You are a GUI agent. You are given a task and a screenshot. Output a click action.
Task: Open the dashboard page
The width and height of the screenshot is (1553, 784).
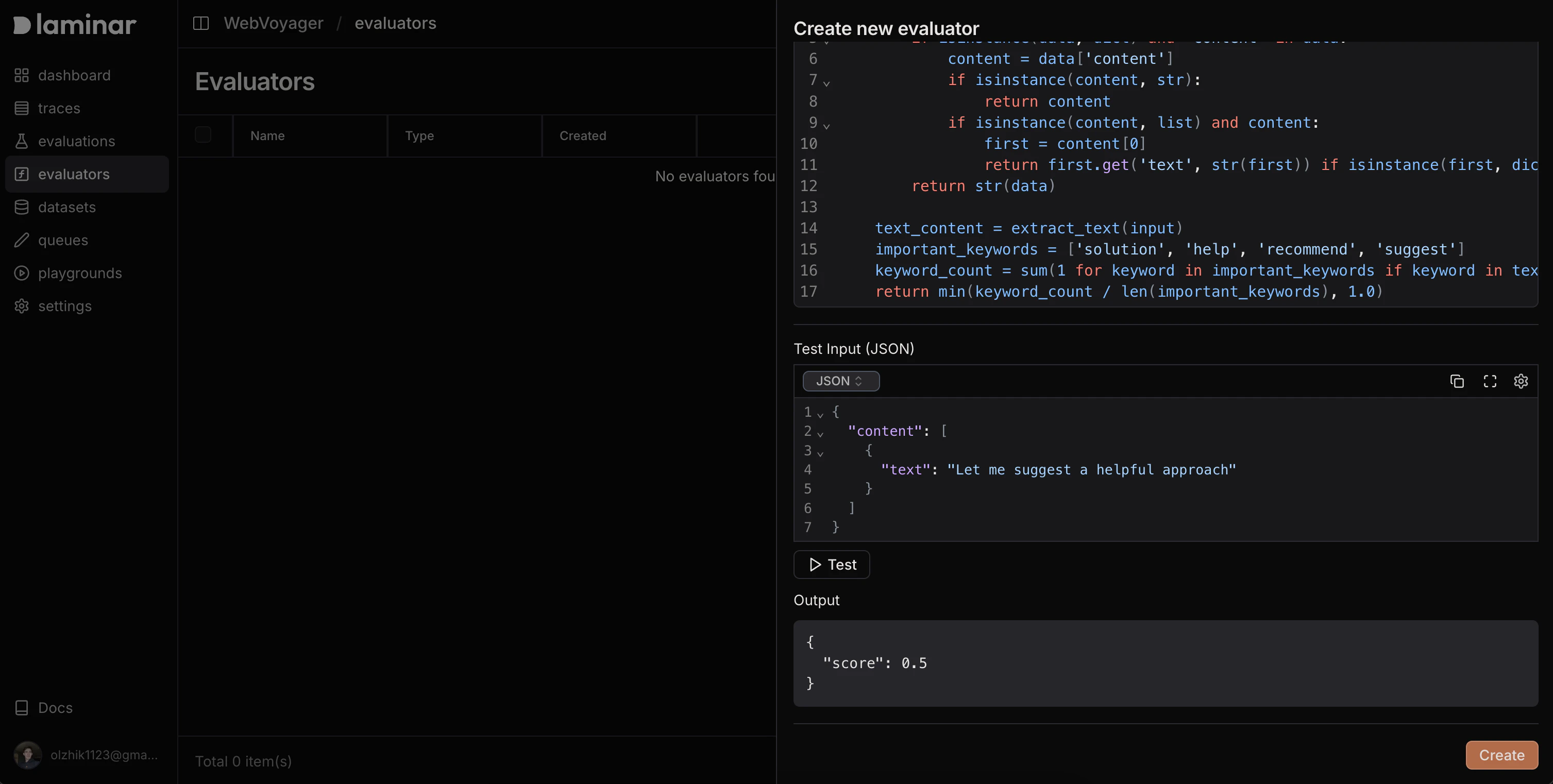74,75
